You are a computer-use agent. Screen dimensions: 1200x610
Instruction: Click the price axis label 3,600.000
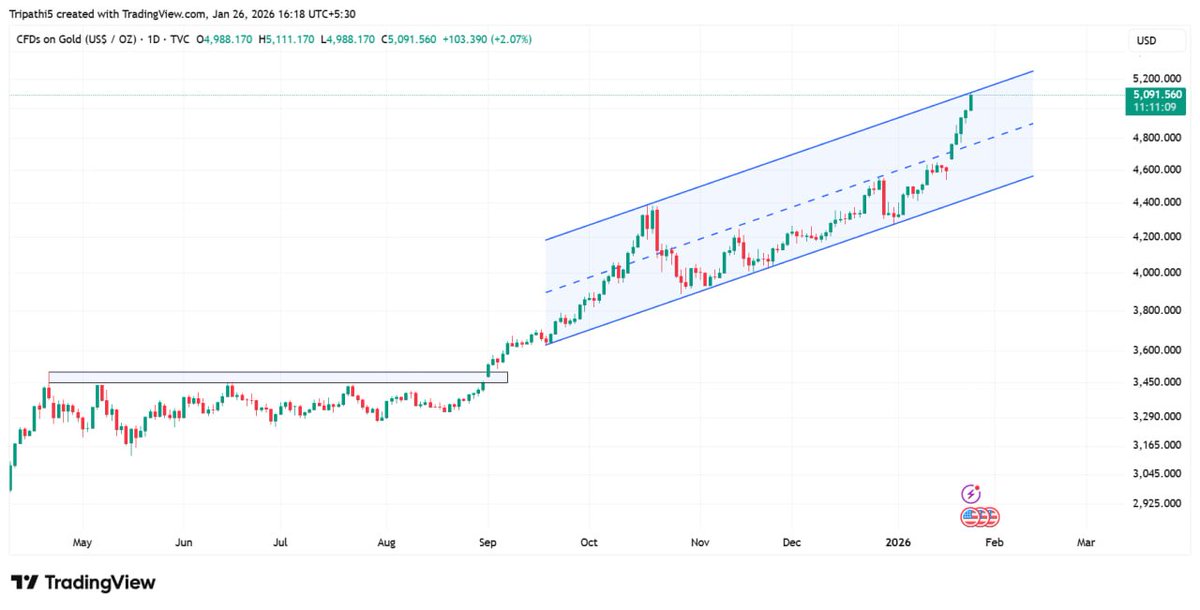pos(1159,350)
